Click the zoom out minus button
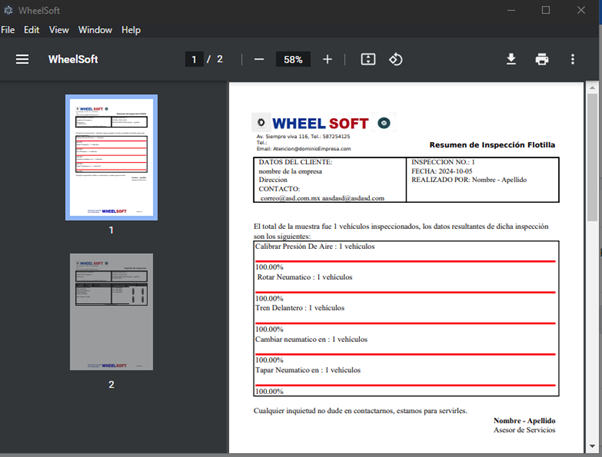This screenshot has height=457, width=602. pos(259,60)
